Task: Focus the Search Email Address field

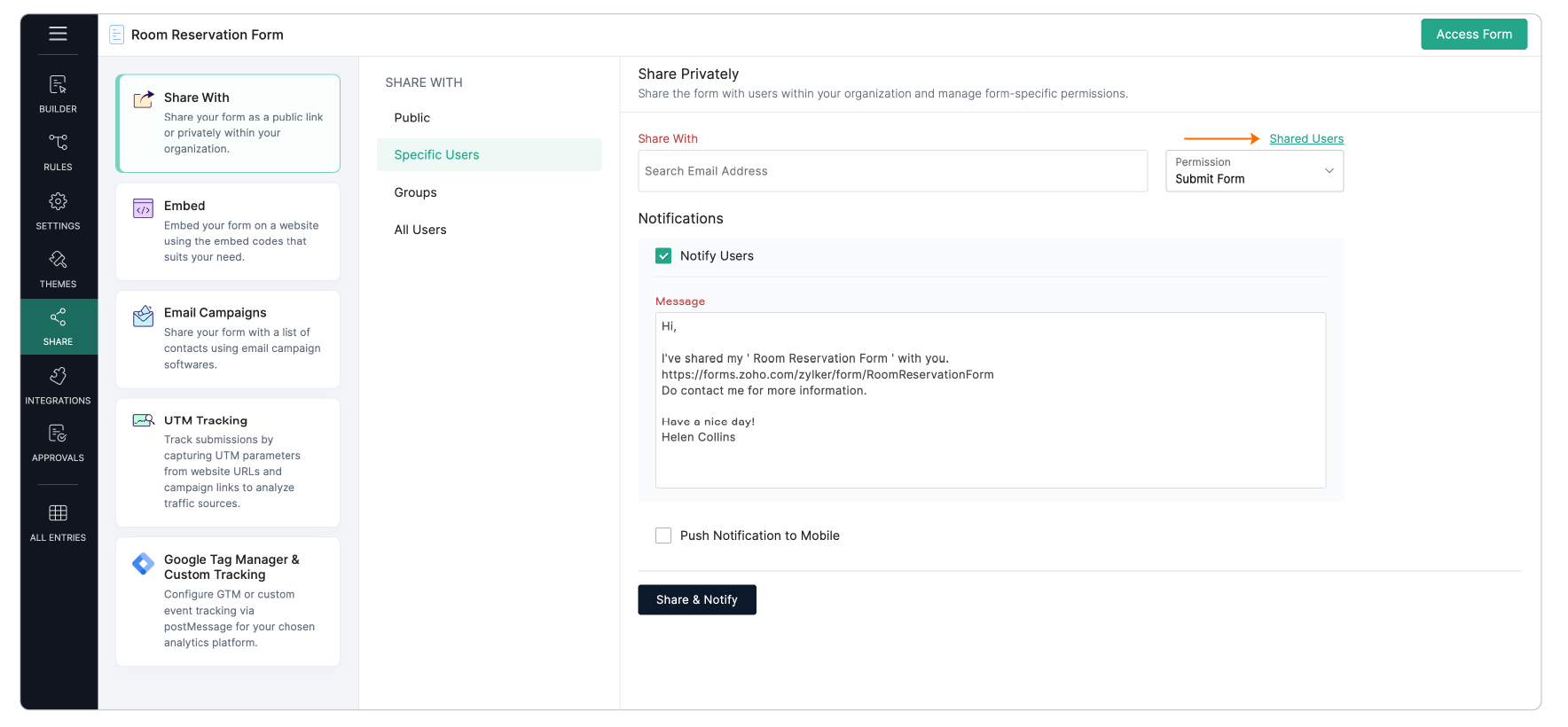Action: click(892, 171)
